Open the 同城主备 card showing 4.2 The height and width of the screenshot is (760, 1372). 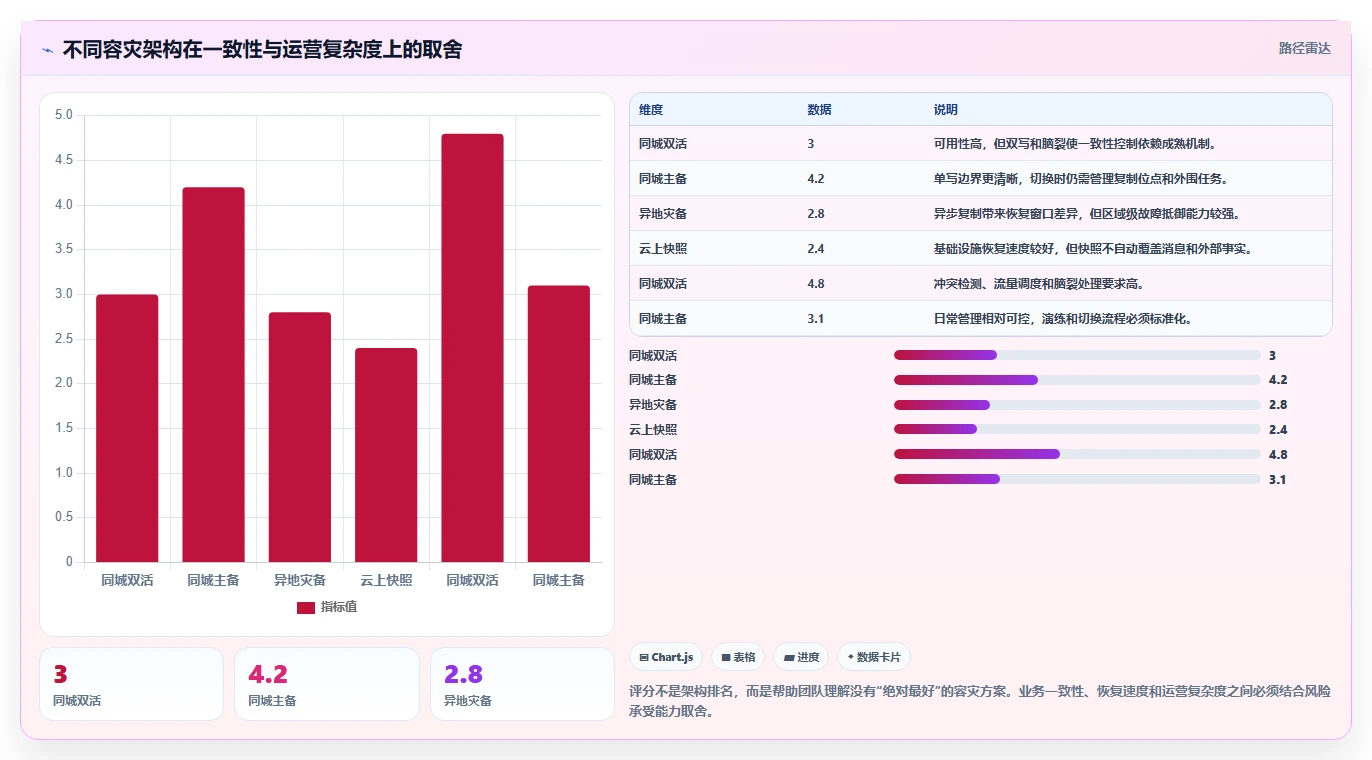click(x=326, y=684)
